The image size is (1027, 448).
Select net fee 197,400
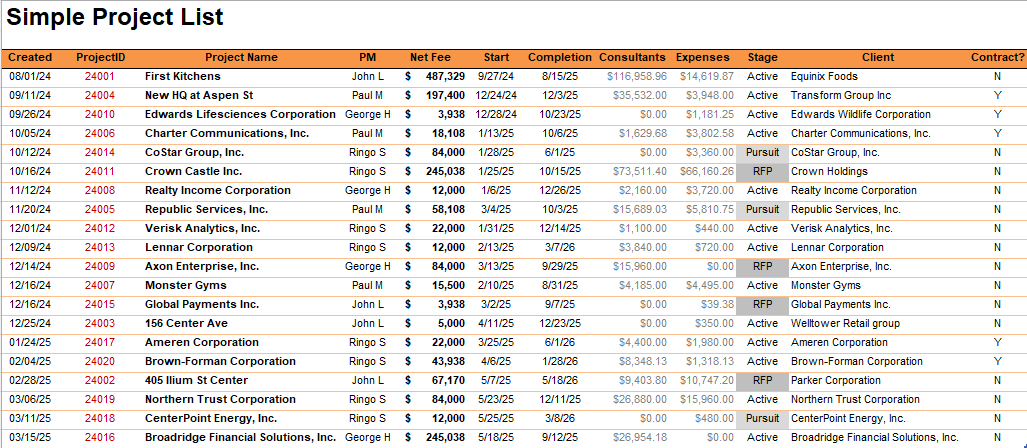[445, 96]
